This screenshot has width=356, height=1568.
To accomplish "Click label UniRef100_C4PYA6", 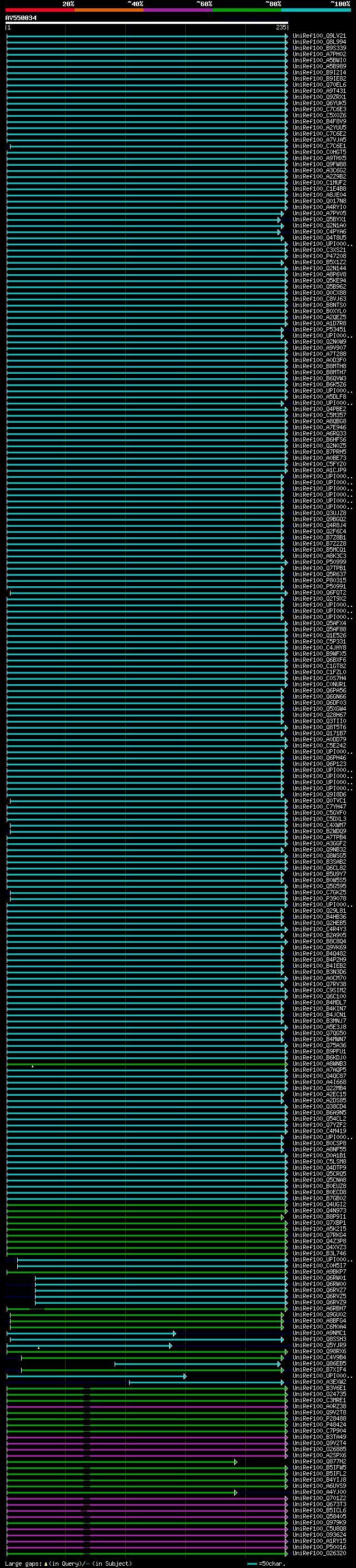I will [319, 232].
